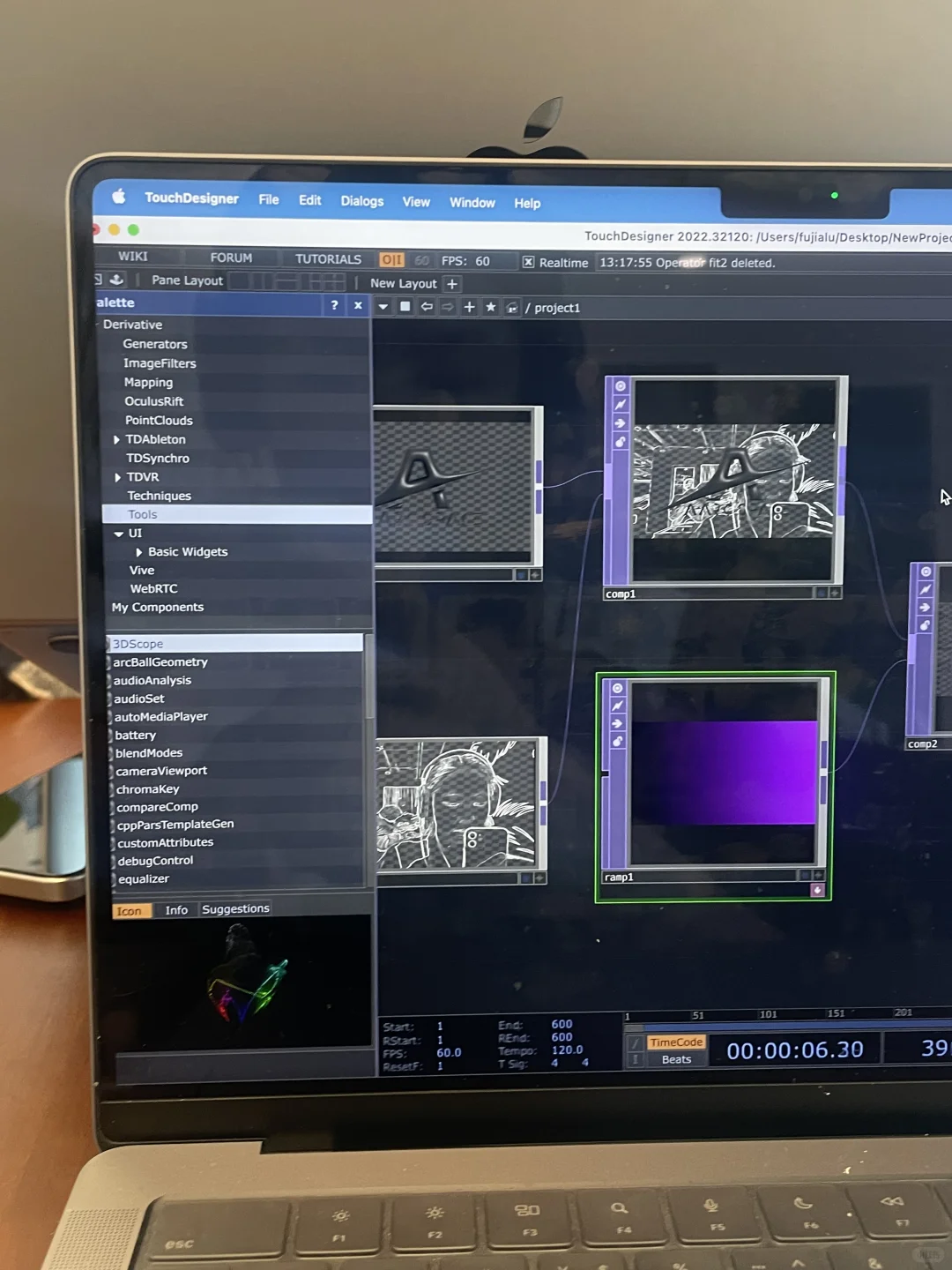
Task: Select blendModes in the component list
Action: [149, 753]
